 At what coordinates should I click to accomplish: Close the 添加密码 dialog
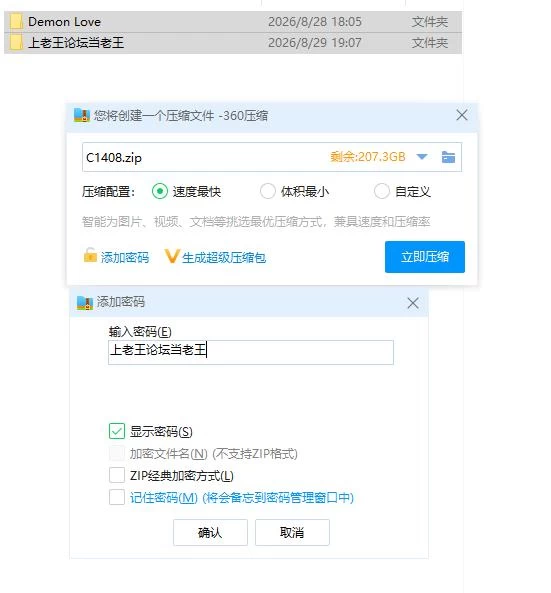point(413,303)
